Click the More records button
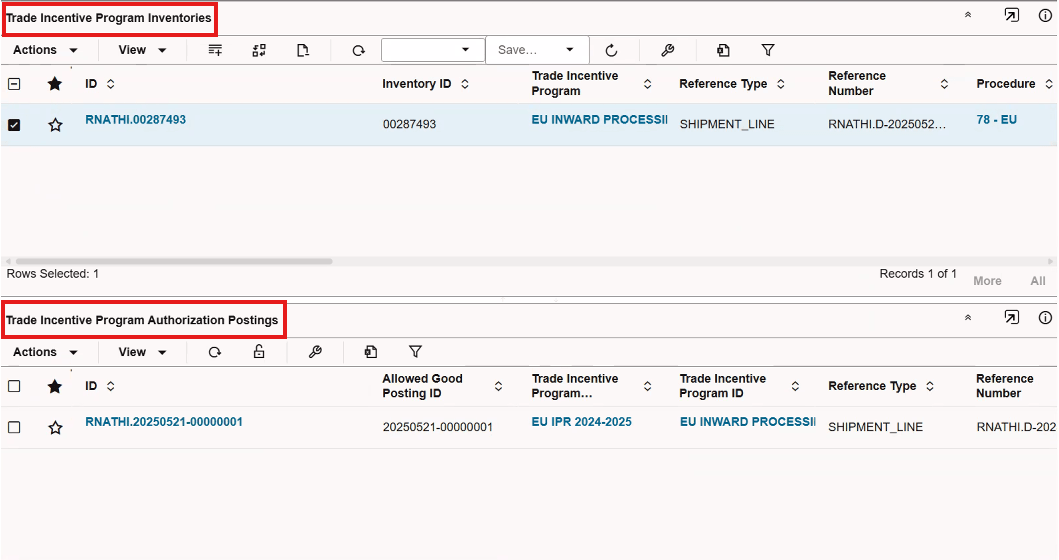 (x=987, y=281)
